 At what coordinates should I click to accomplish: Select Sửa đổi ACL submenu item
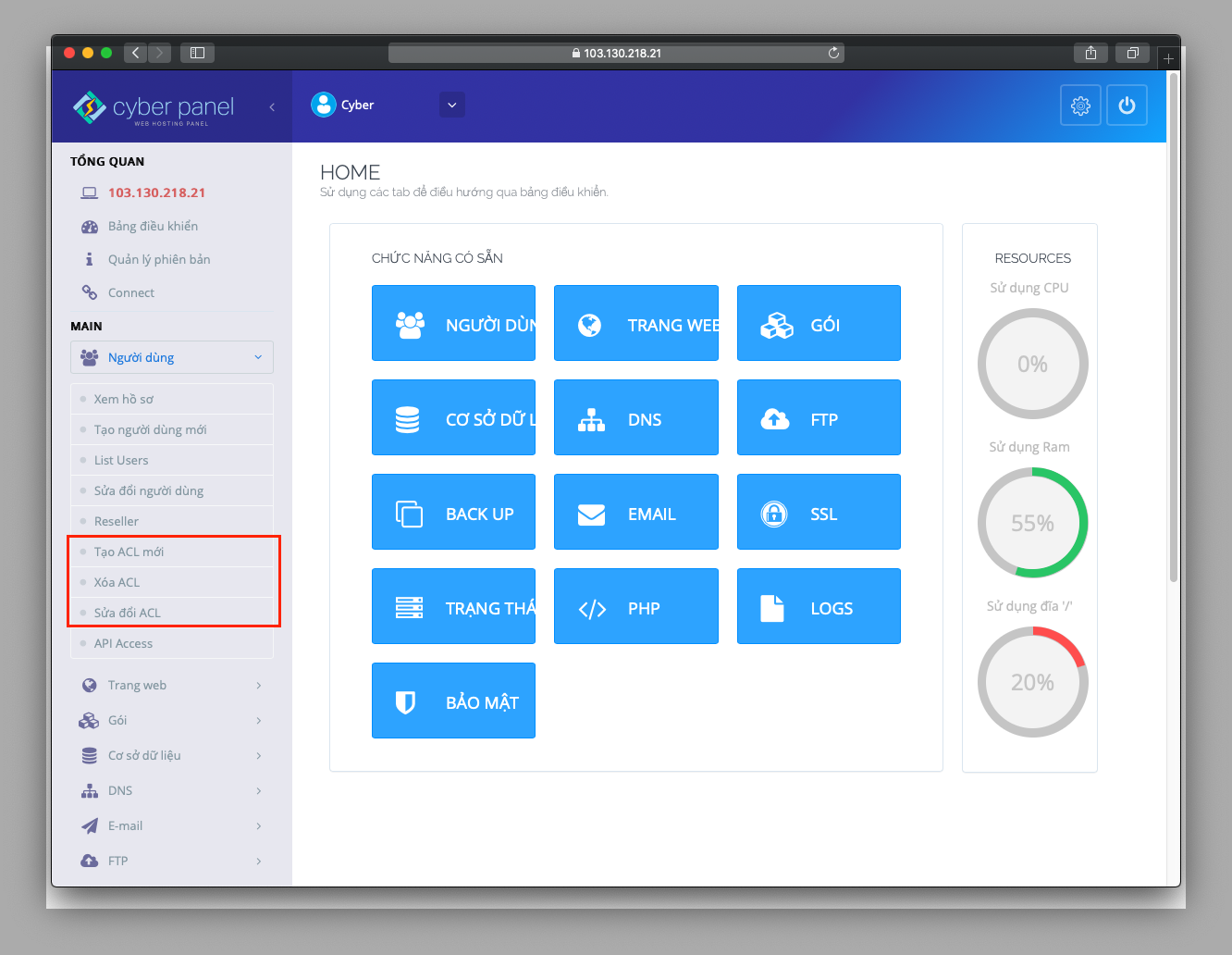172,613
